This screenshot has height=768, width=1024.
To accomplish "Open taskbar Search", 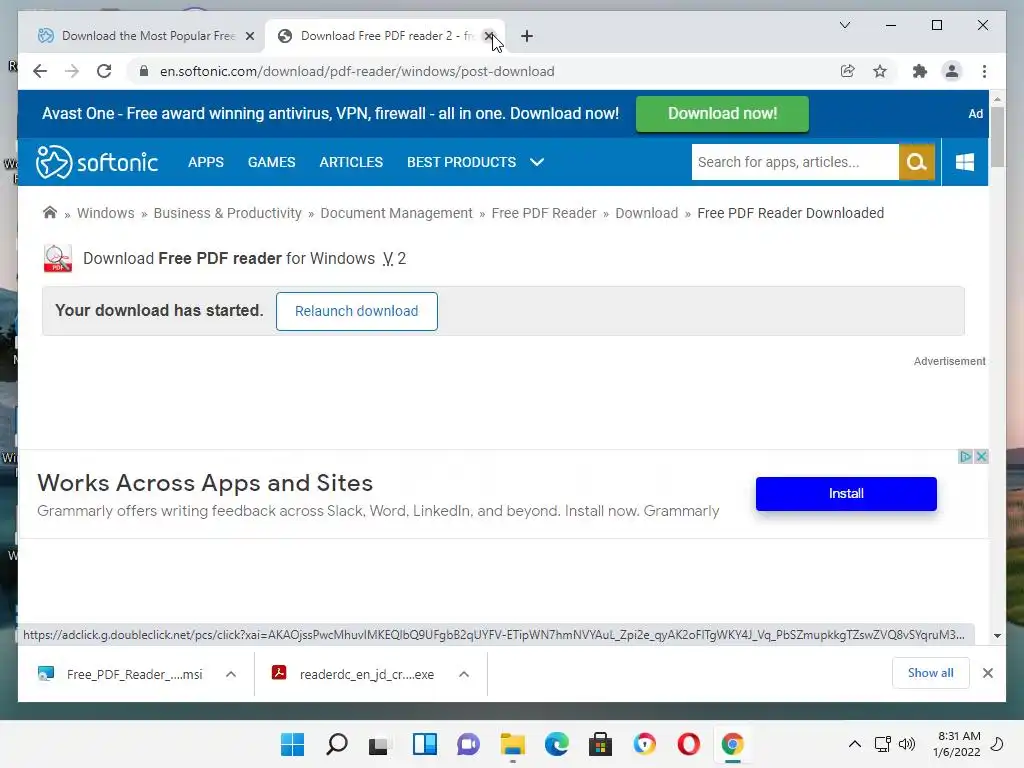I will point(336,744).
